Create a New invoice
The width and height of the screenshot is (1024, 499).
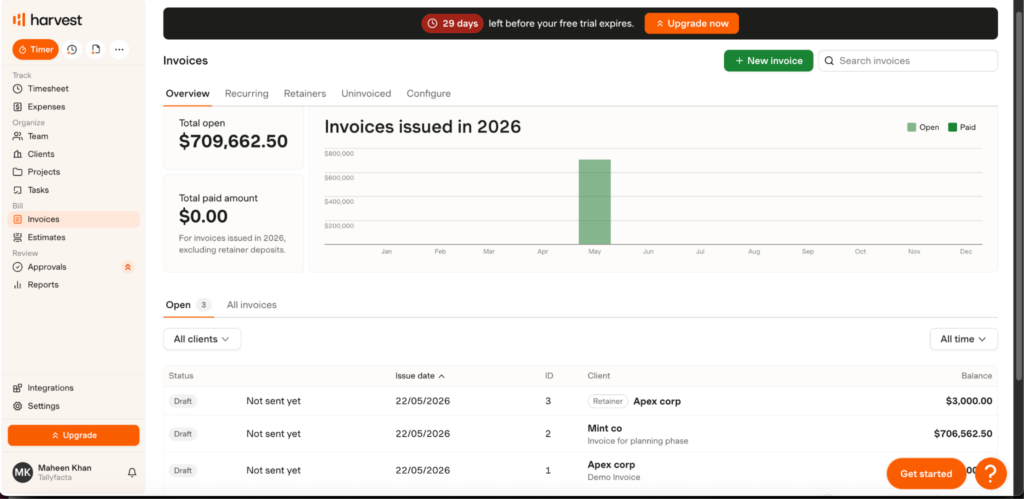pyautogui.click(x=768, y=61)
